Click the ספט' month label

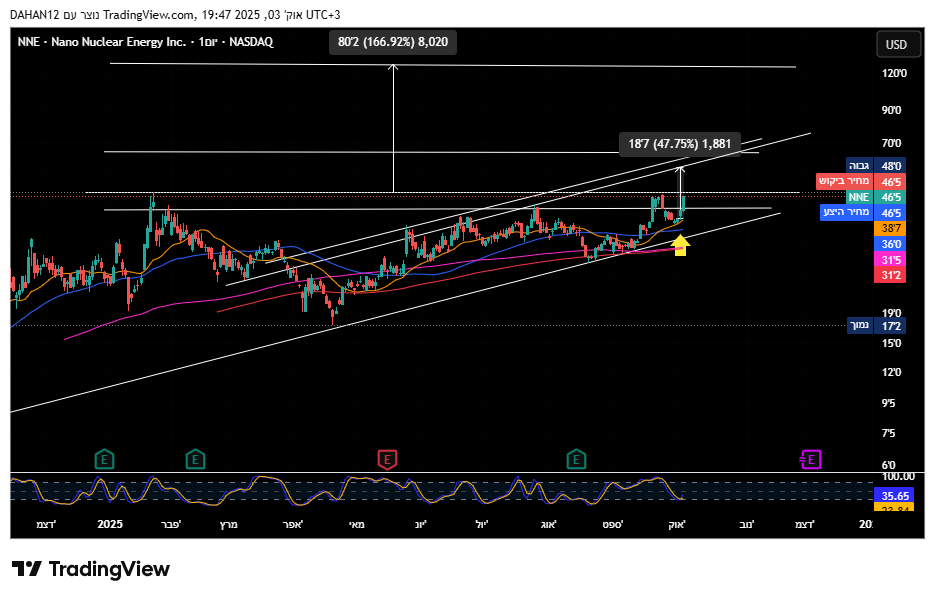[x=612, y=524]
